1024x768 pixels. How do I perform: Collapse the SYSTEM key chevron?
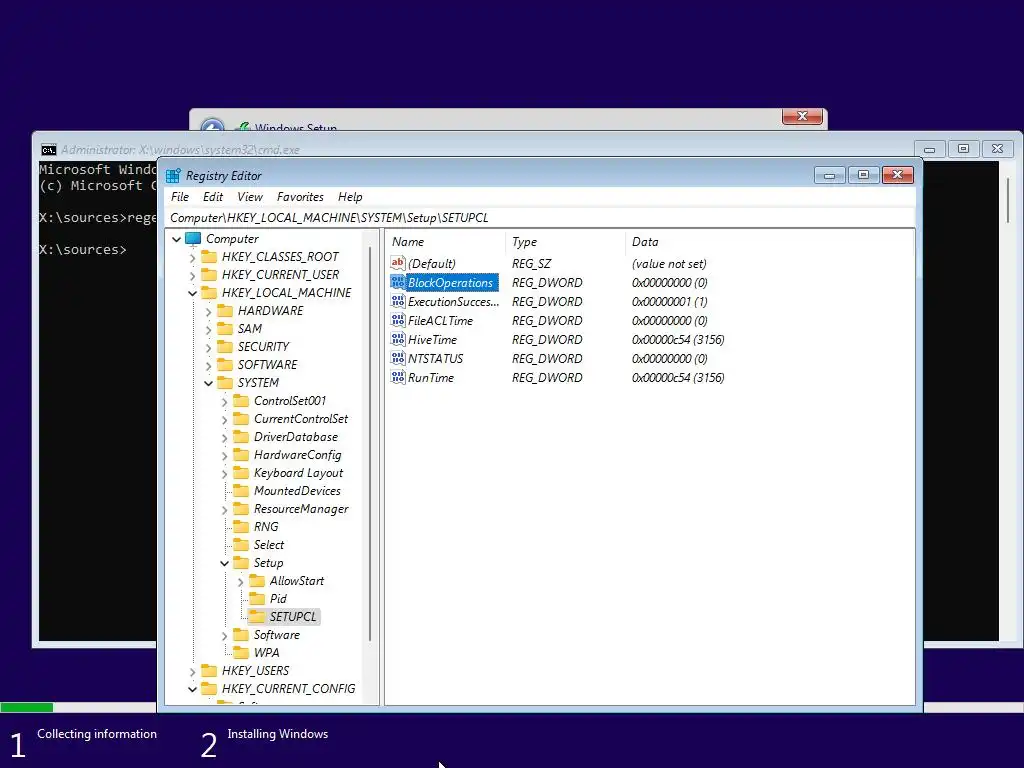pos(208,383)
